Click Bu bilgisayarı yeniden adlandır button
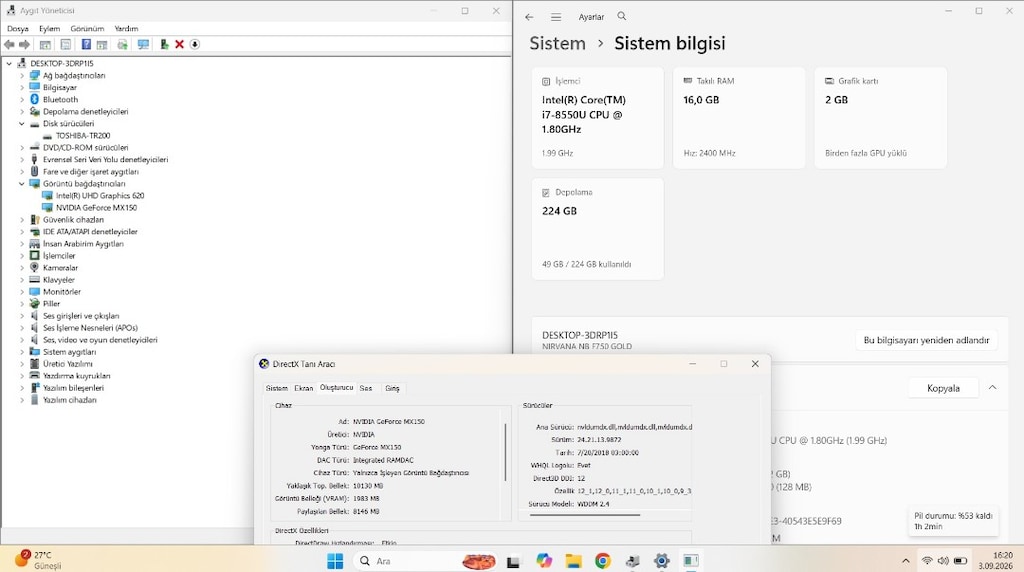This screenshot has width=1024, height=572. pos(926,340)
